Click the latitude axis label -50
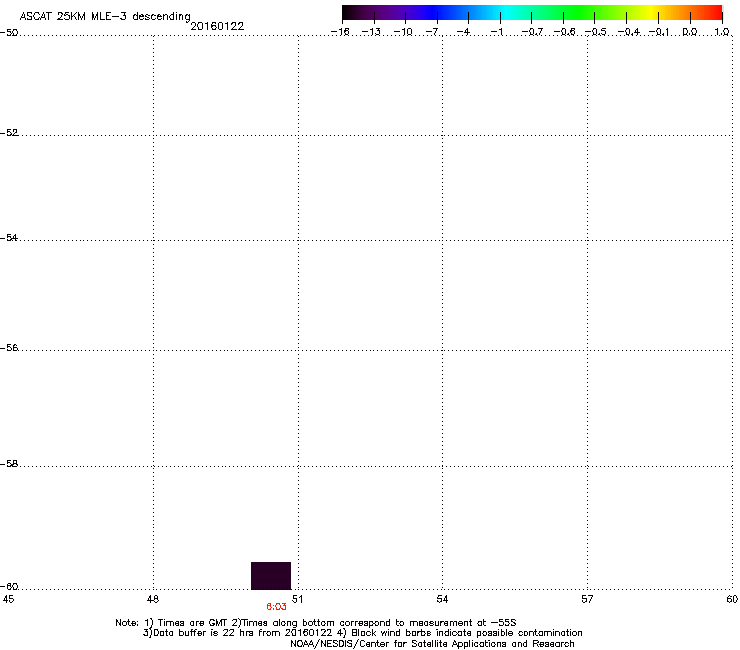 [9, 33]
